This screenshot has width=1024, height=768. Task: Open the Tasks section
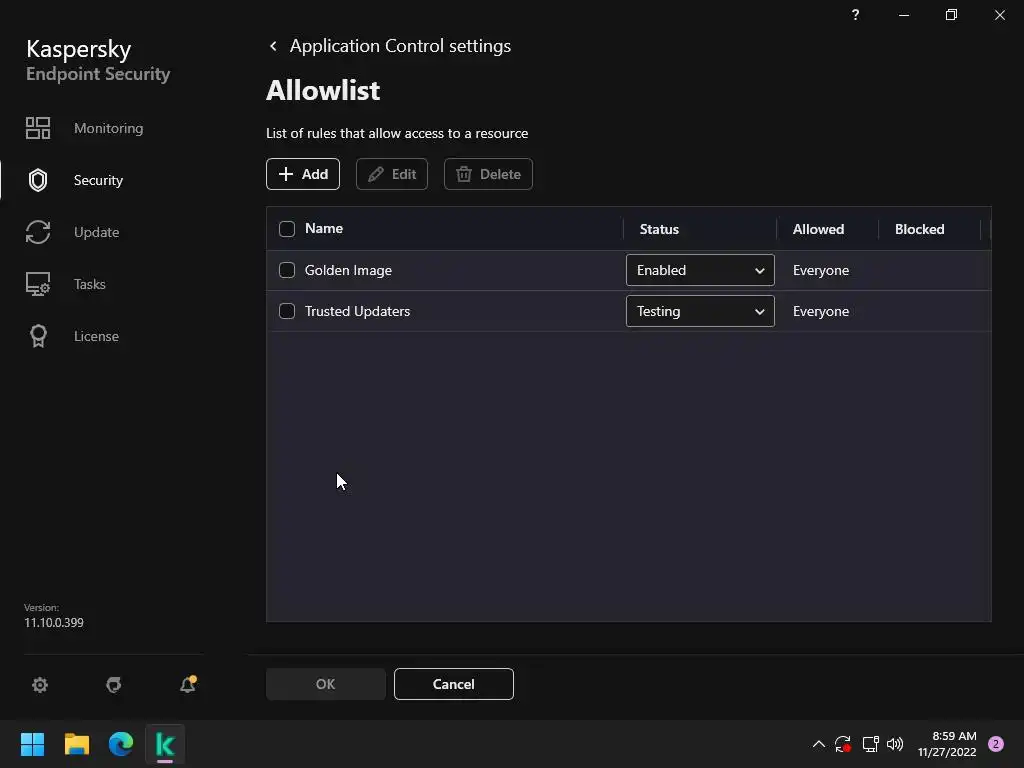(x=89, y=284)
